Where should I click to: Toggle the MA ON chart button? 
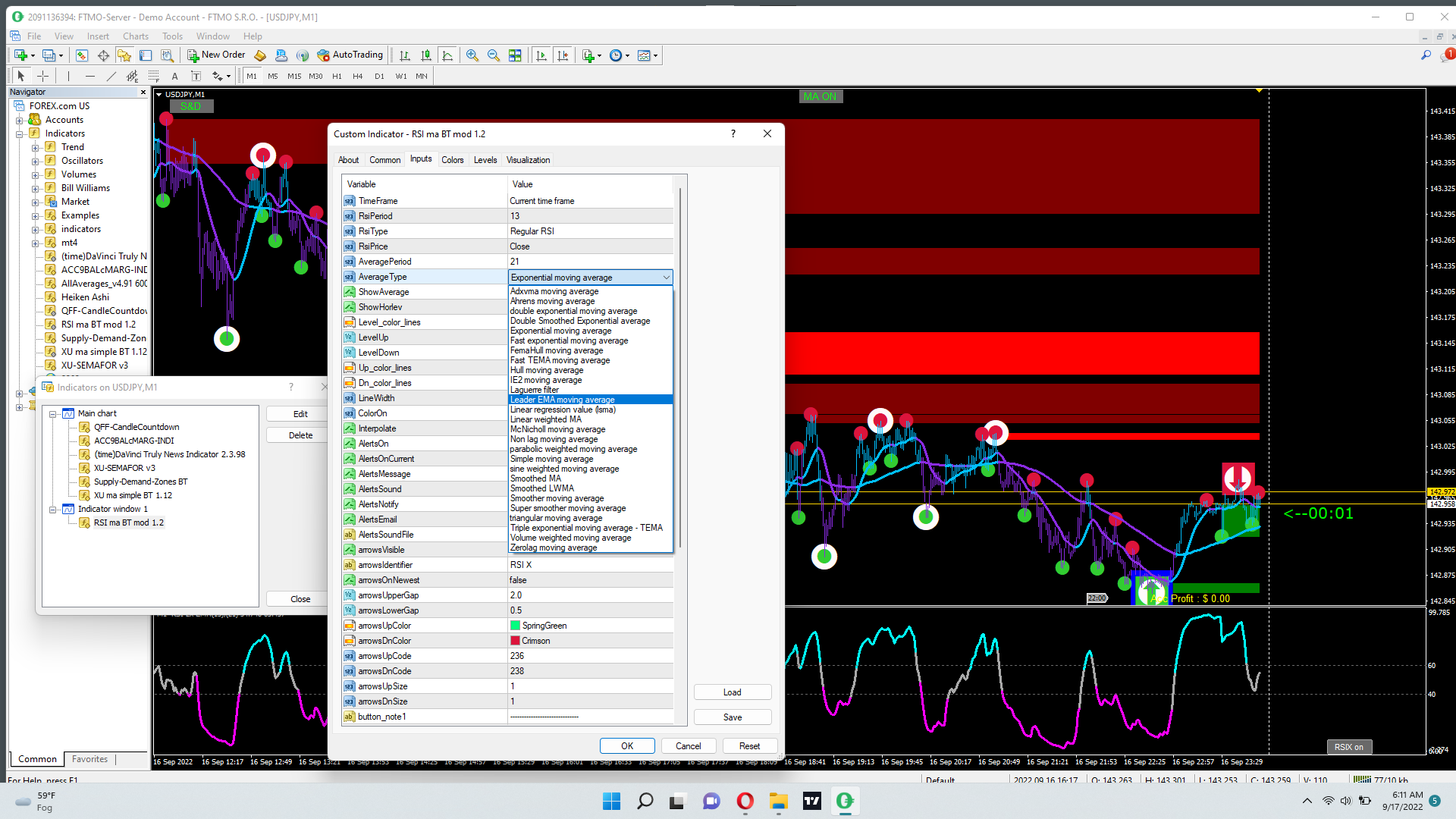(820, 96)
